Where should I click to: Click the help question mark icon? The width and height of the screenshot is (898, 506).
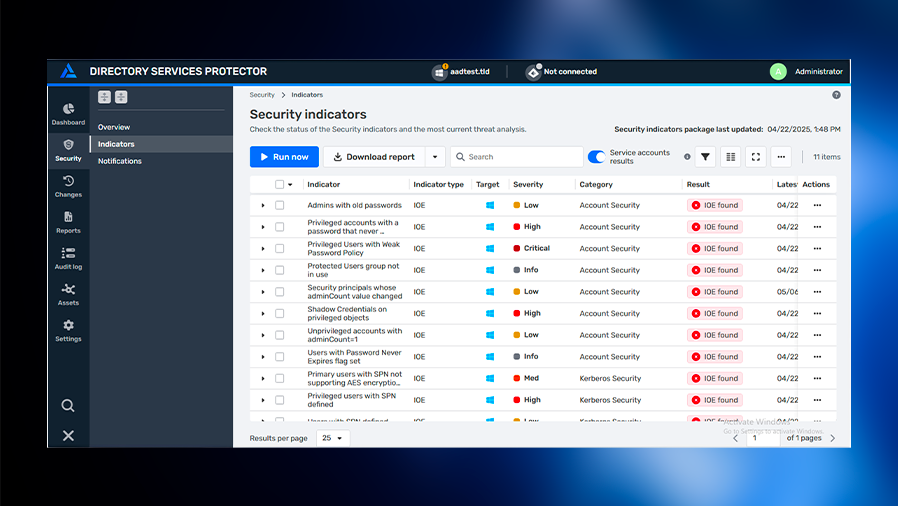click(836, 95)
